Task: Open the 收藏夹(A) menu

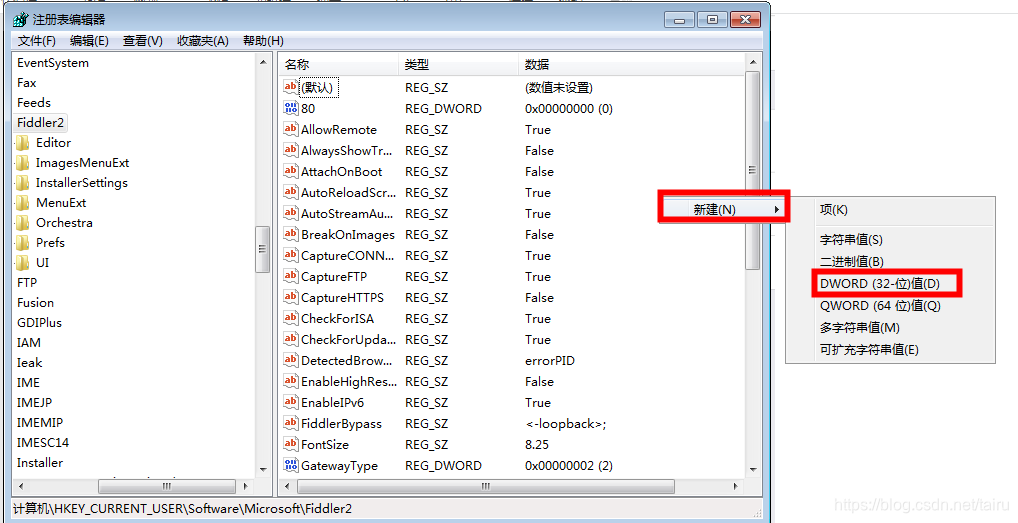Action: (x=203, y=41)
